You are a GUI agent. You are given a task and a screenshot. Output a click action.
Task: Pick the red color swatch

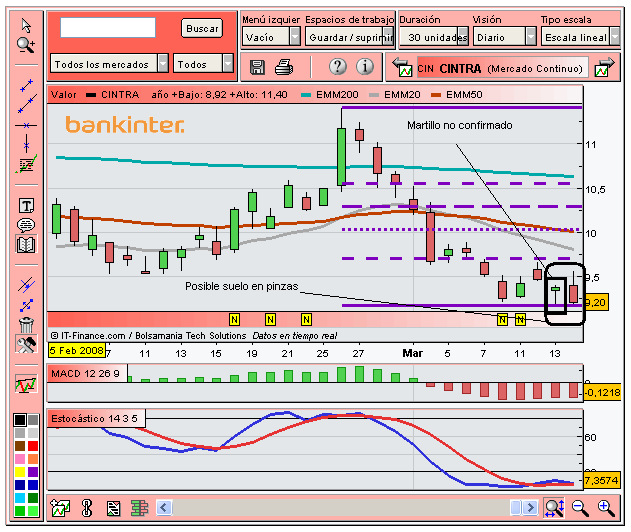click(33, 446)
